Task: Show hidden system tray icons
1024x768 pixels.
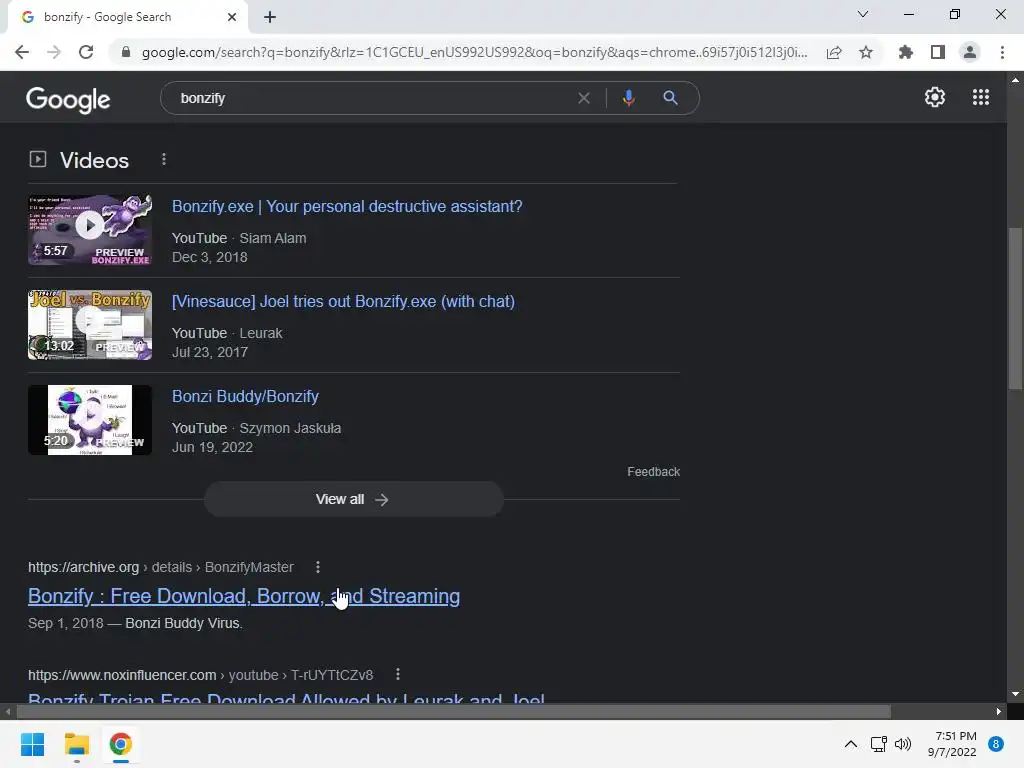Action: [x=850, y=744]
